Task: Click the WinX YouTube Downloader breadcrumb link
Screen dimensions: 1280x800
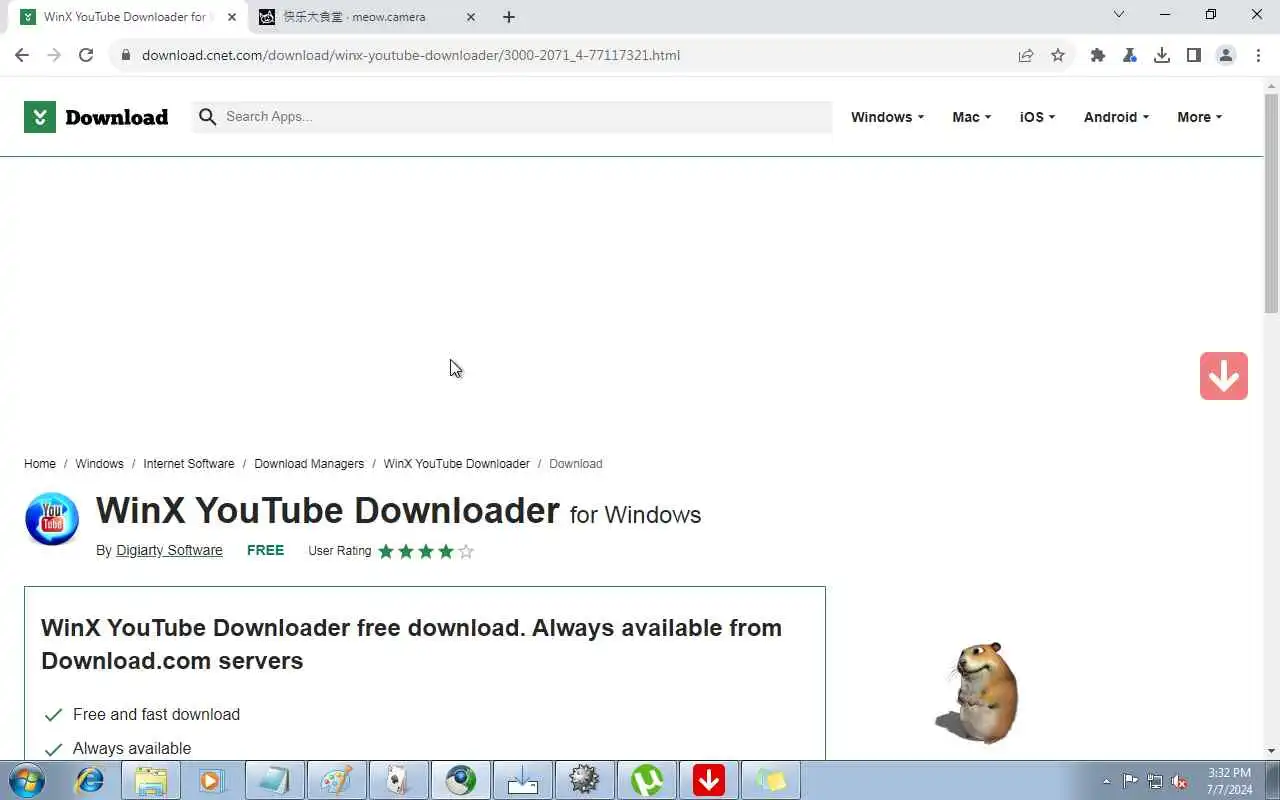Action: click(x=457, y=464)
